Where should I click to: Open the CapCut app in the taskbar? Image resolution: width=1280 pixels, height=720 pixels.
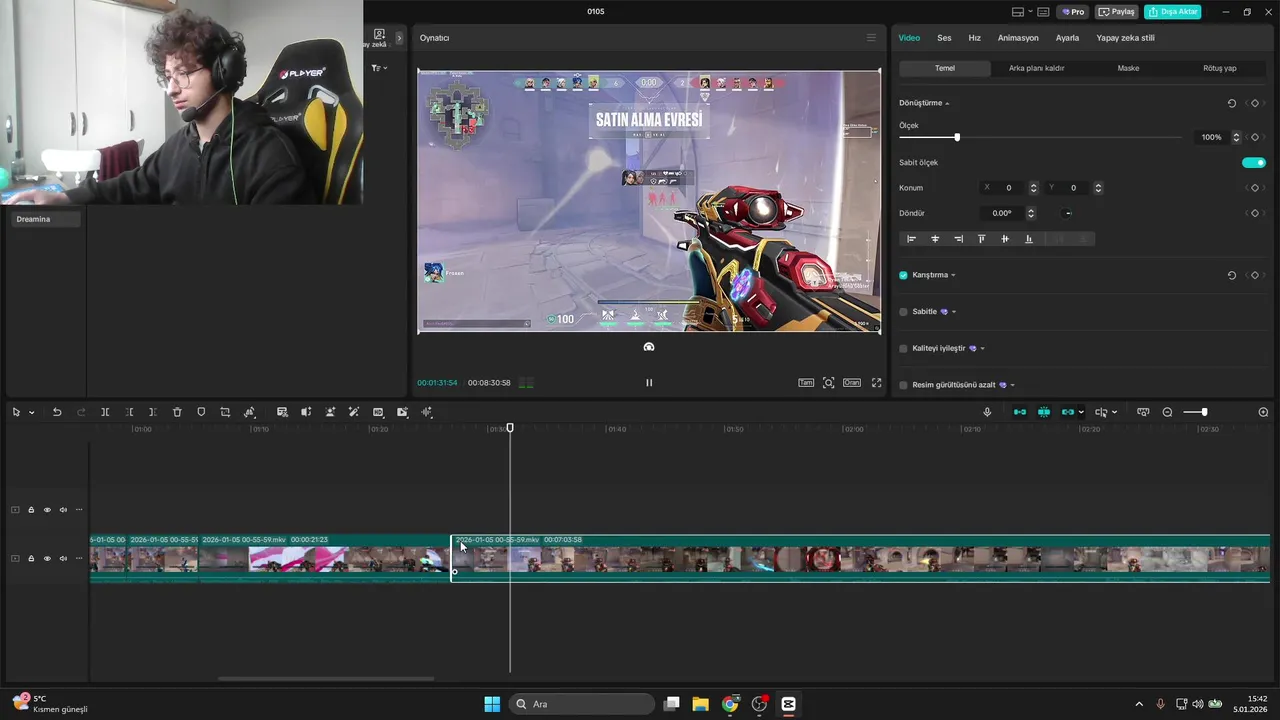pyautogui.click(x=788, y=704)
